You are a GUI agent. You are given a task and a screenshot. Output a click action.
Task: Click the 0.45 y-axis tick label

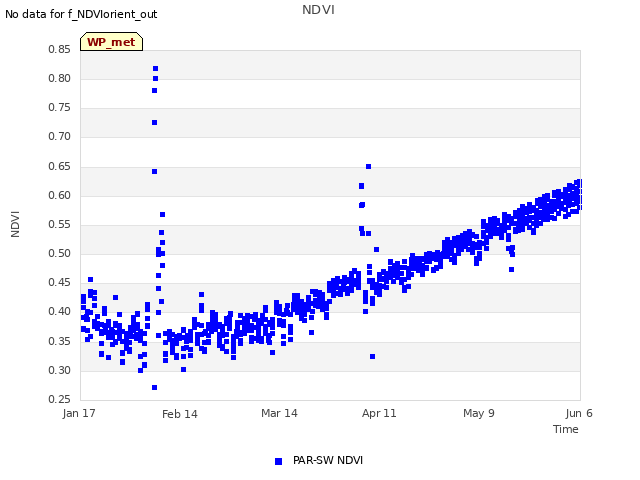[x=59, y=282]
